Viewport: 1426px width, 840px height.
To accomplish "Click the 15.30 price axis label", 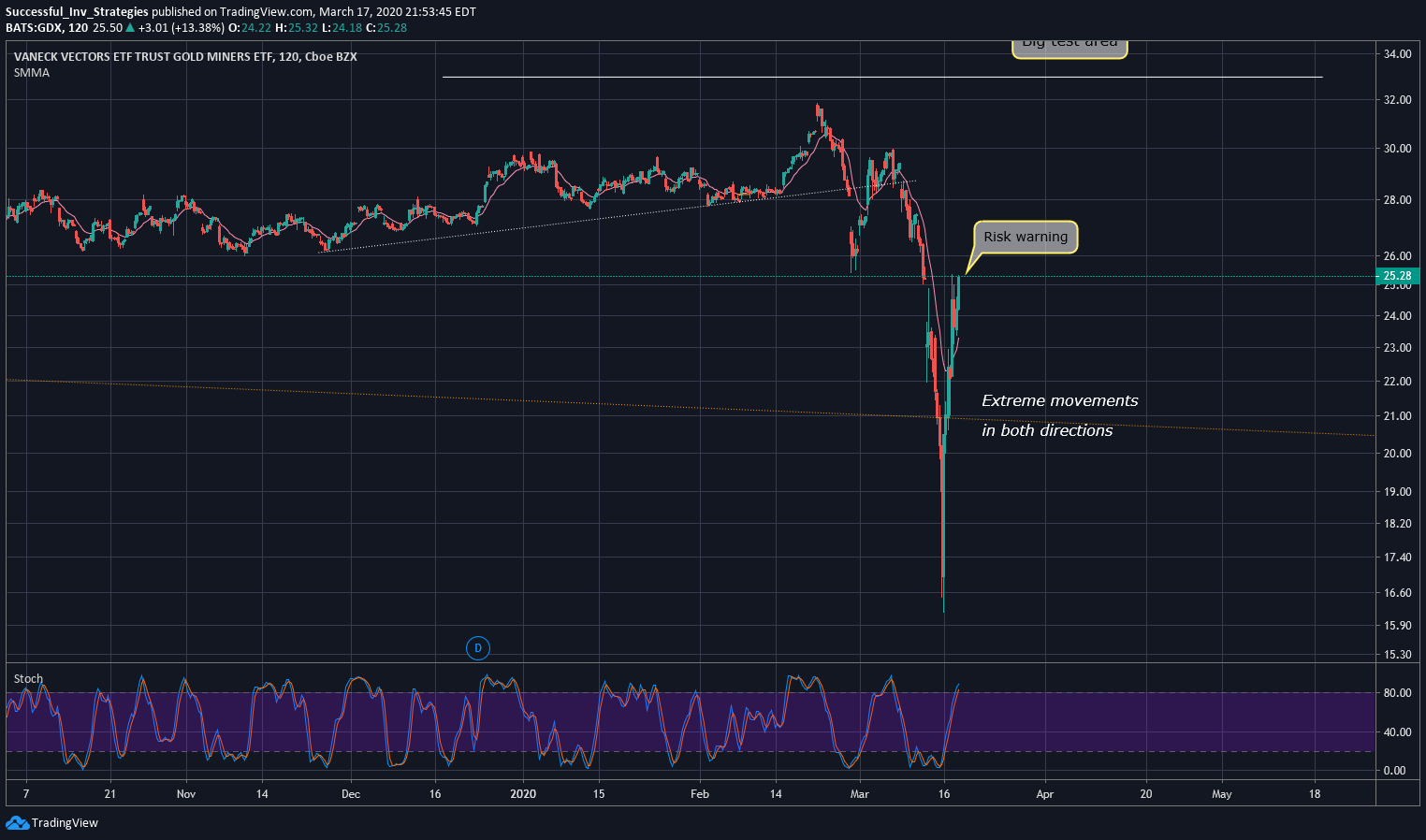I will tap(1397, 655).
